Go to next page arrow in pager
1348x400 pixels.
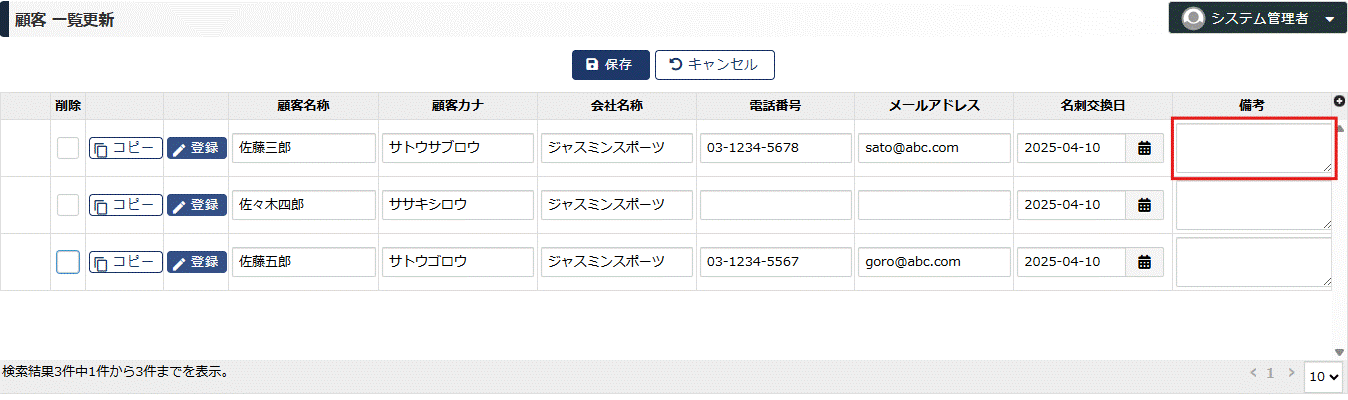[x=1291, y=373]
